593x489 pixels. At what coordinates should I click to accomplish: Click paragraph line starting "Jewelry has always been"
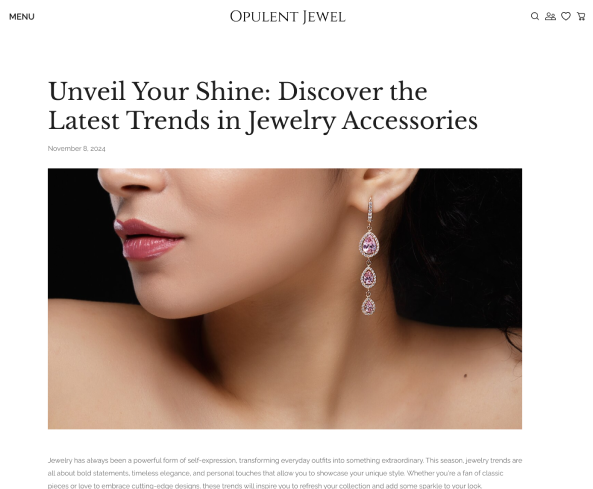pyautogui.click(x=285, y=461)
